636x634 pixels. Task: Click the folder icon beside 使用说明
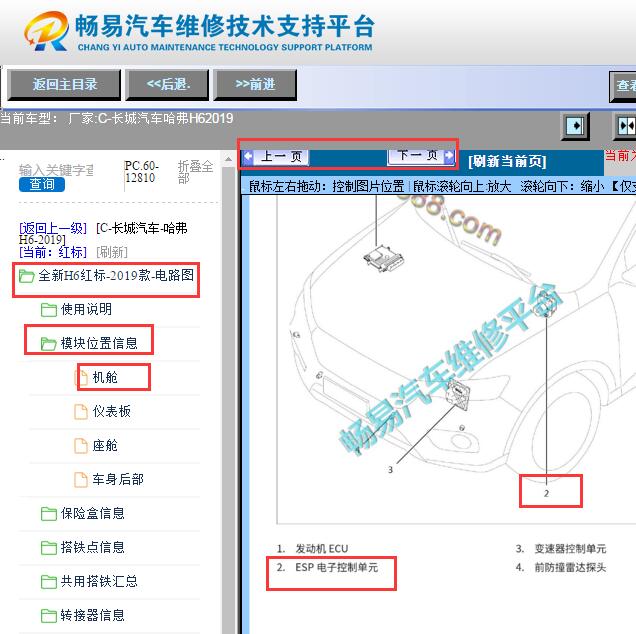(49, 310)
